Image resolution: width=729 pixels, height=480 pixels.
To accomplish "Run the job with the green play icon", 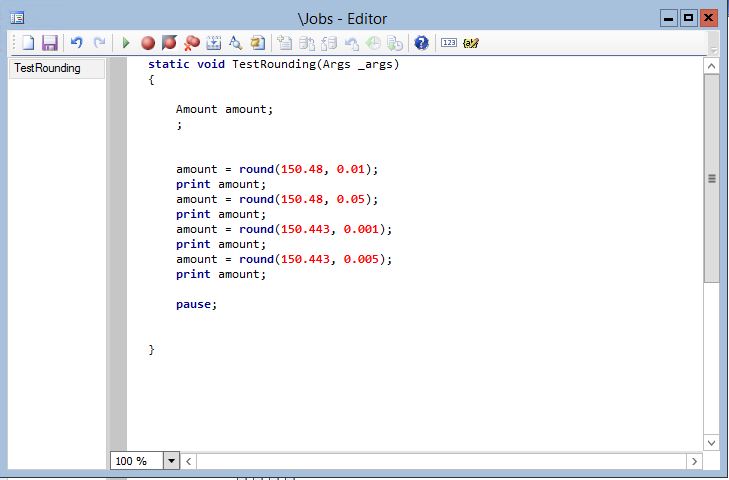I will [x=126, y=43].
